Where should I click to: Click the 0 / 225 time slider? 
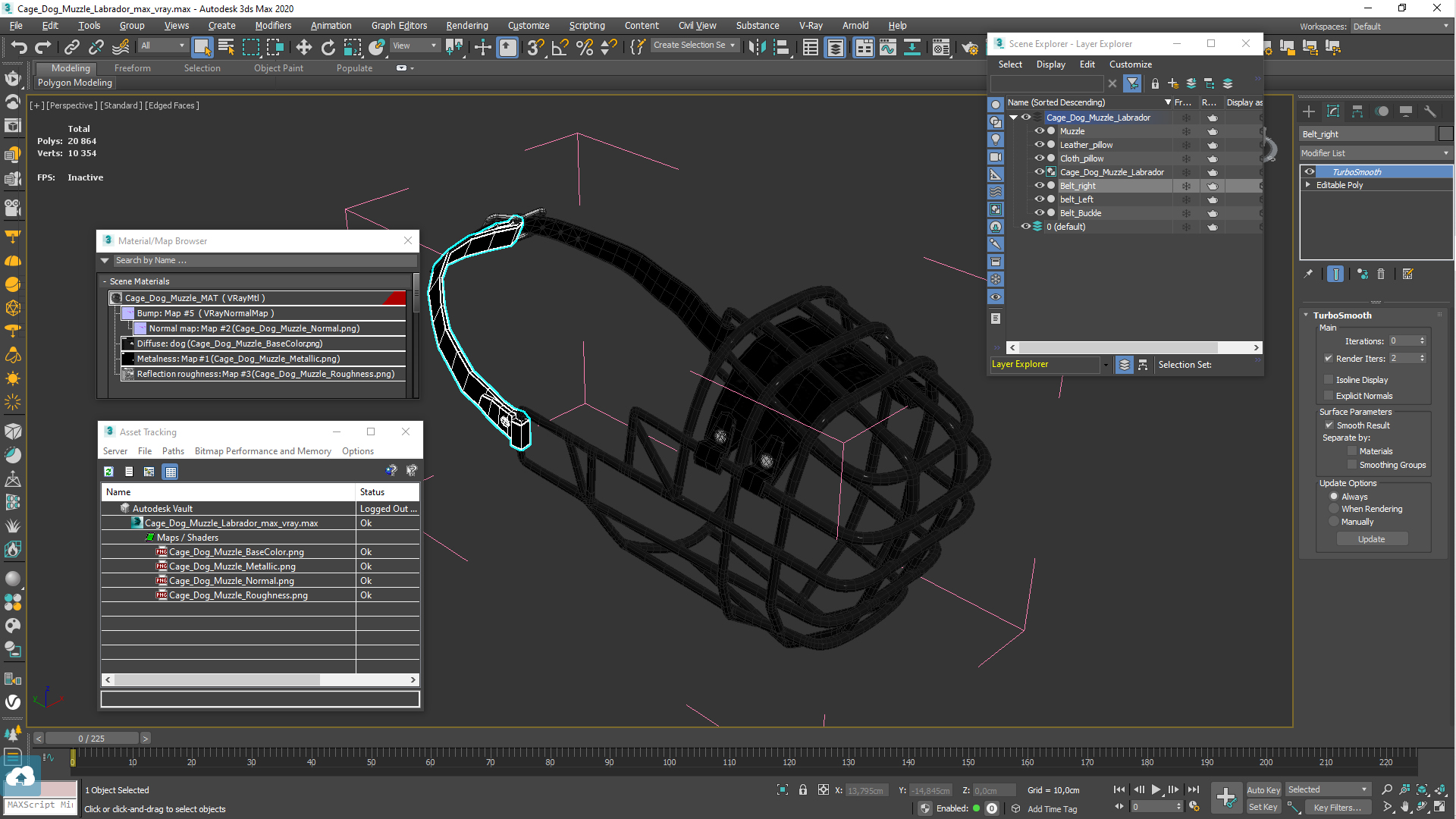pos(92,739)
